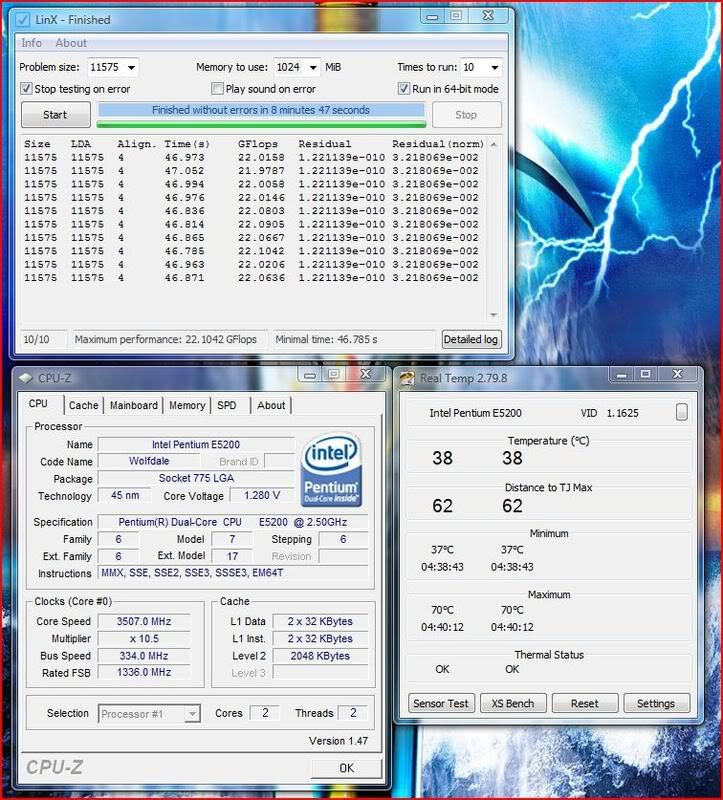Click the LinX results scrollbar up arrow
The image size is (723, 800).
(x=494, y=144)
